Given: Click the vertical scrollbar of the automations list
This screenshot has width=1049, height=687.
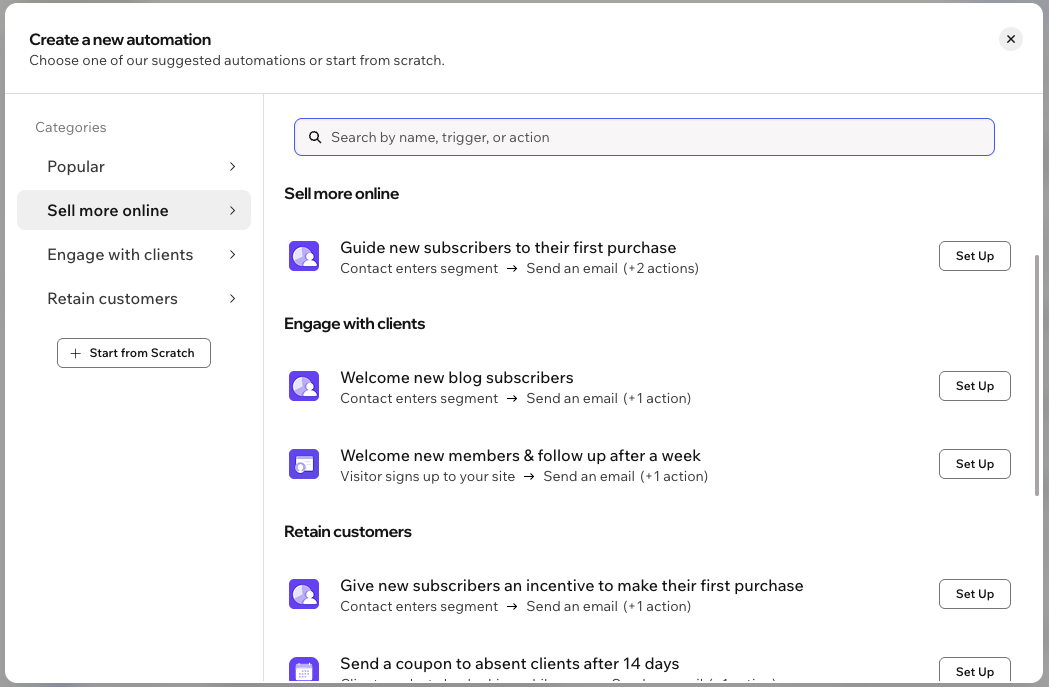Looking at the screenshot, I should tap(1037, 375).
